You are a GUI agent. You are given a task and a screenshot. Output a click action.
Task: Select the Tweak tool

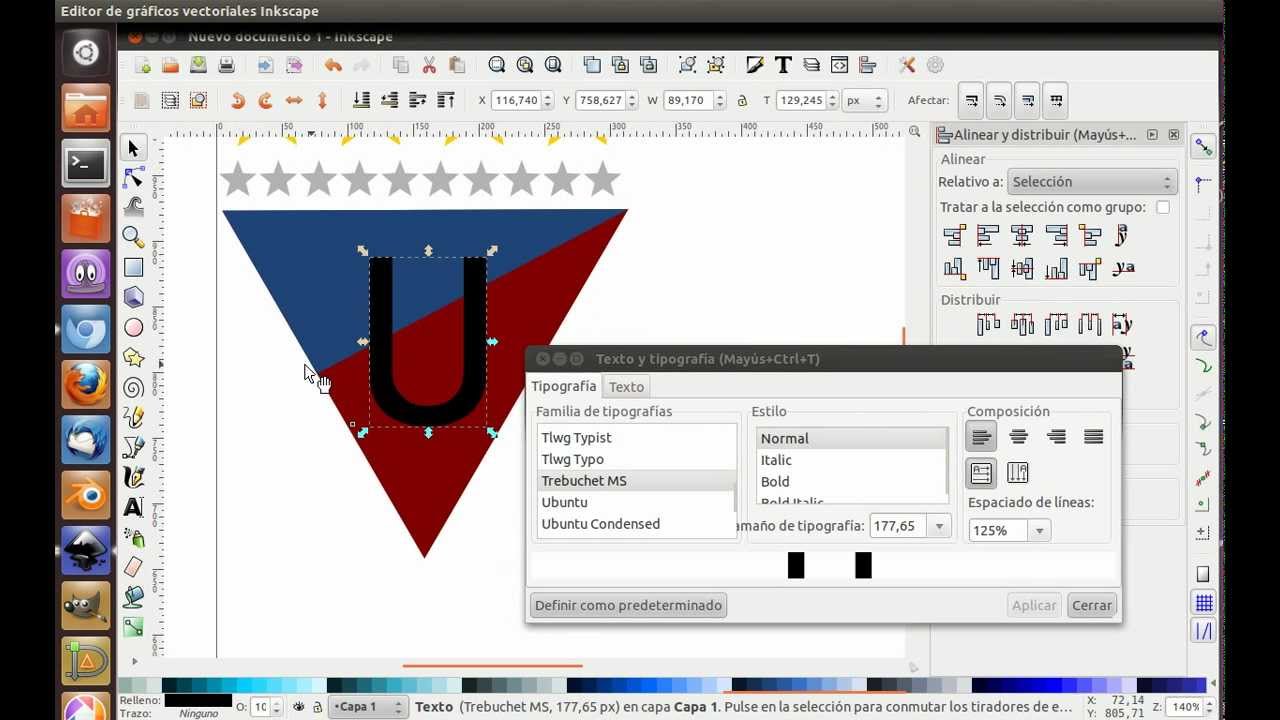(x=133, y=207)
